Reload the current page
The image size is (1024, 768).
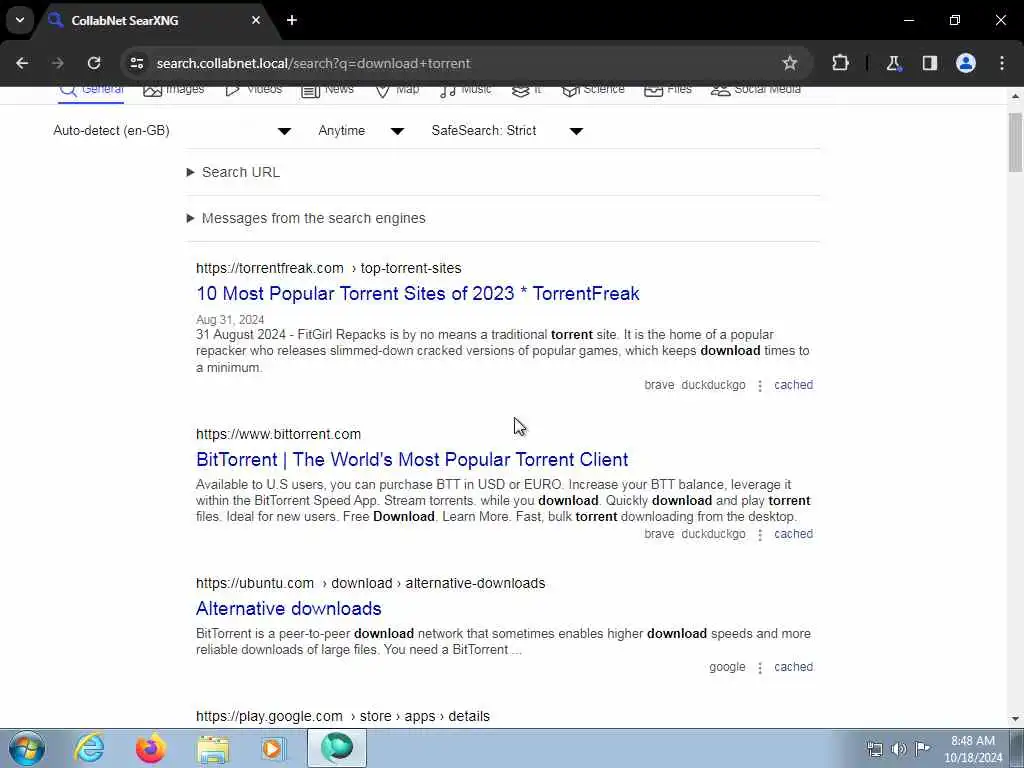tap(94, 63)
